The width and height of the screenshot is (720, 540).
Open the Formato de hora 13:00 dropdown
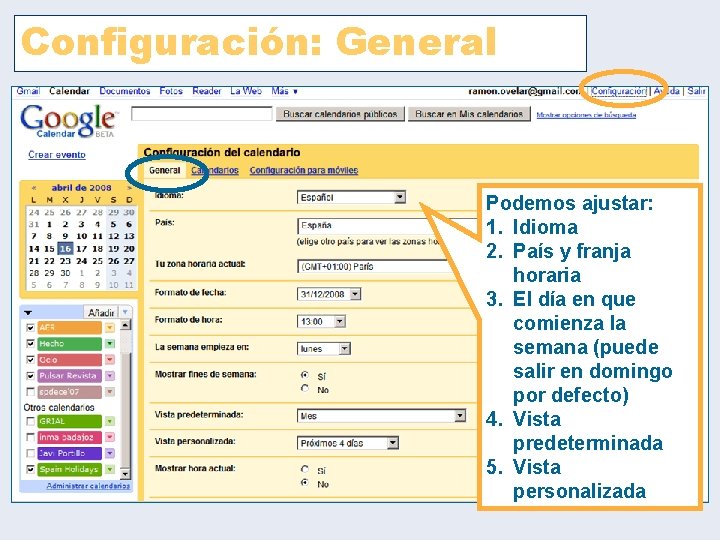click(x=321, y=321)
